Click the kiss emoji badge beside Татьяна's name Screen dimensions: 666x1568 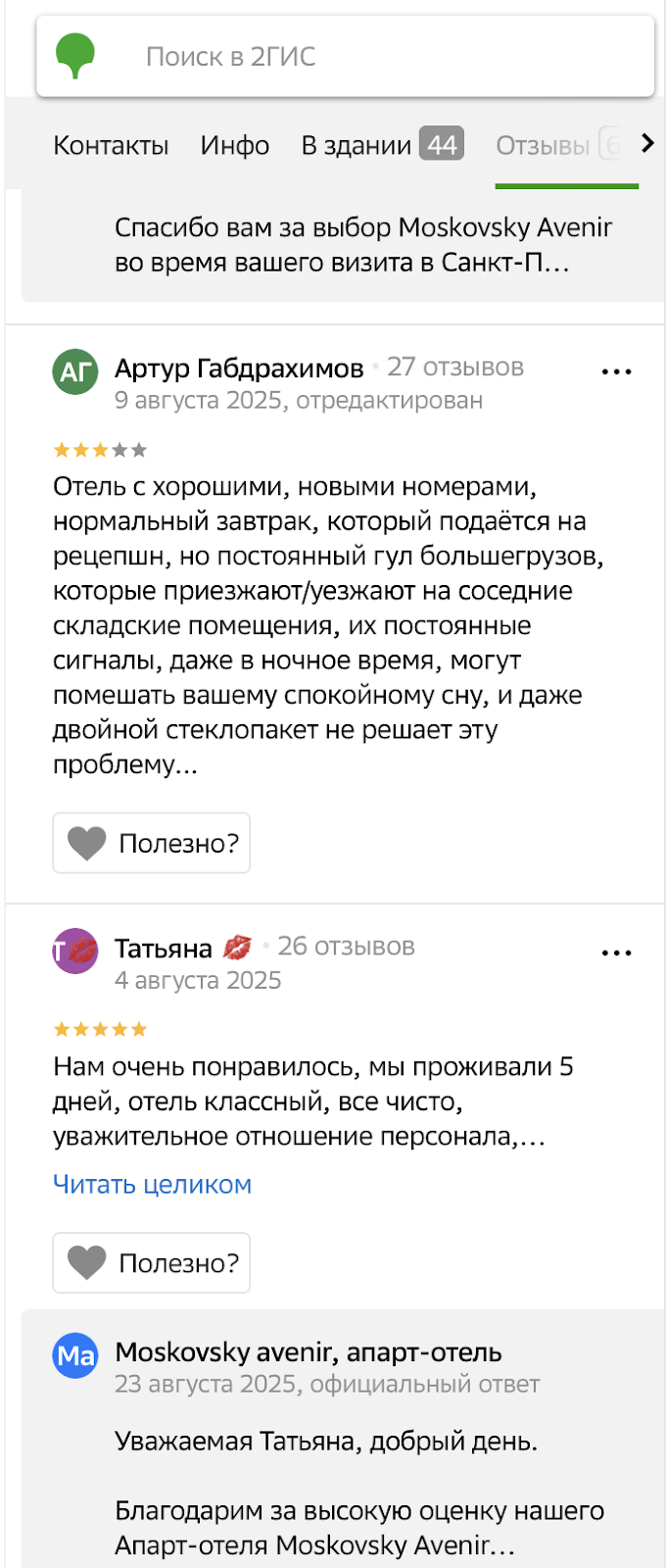pyautogui.click(x=238, y=948)
